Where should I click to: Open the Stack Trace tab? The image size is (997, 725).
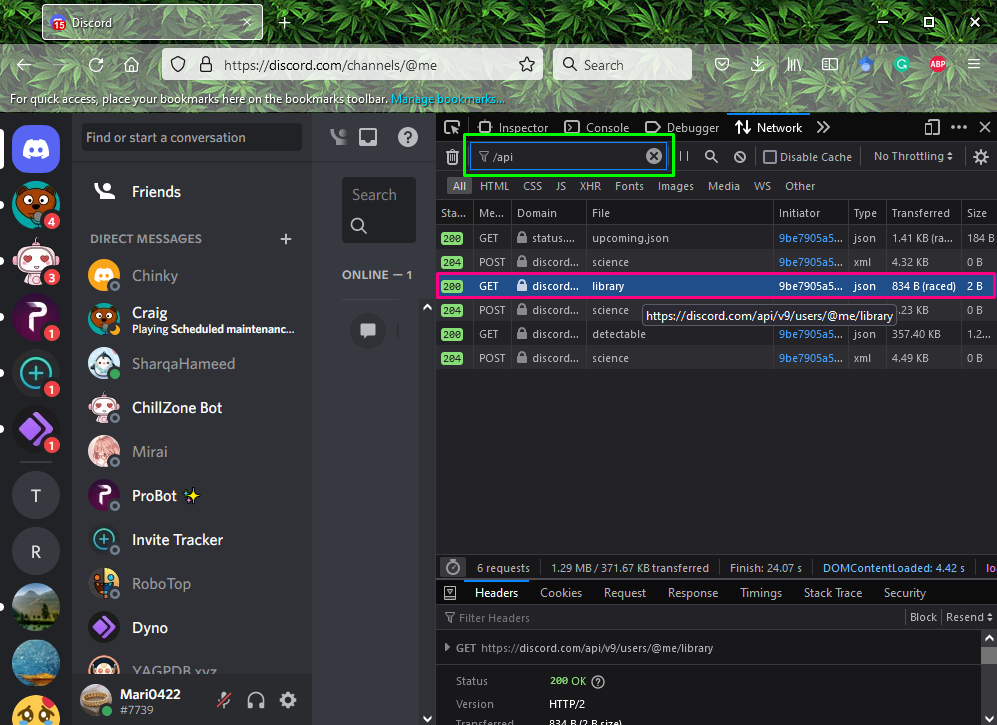pyautogui.click(x=832, y=593)
